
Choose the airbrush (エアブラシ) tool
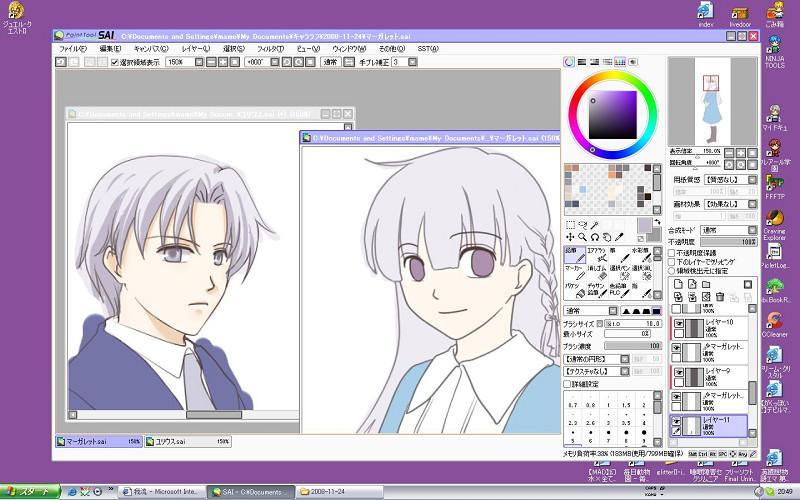(596, 255)
